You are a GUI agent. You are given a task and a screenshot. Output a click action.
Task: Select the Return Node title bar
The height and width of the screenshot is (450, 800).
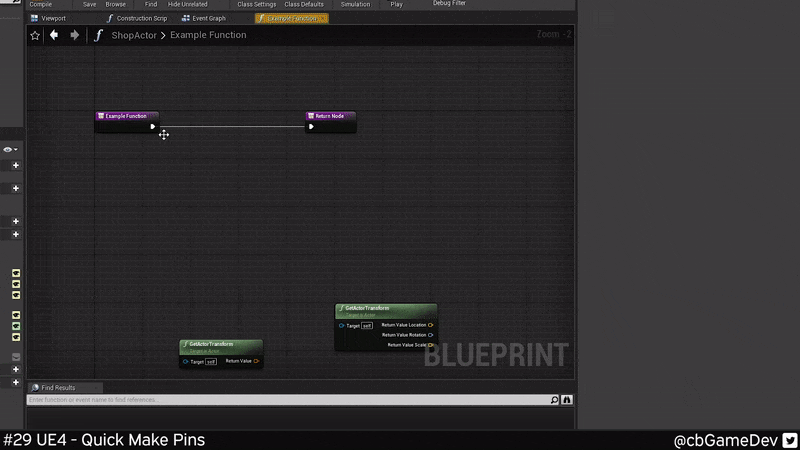[330, 116]
